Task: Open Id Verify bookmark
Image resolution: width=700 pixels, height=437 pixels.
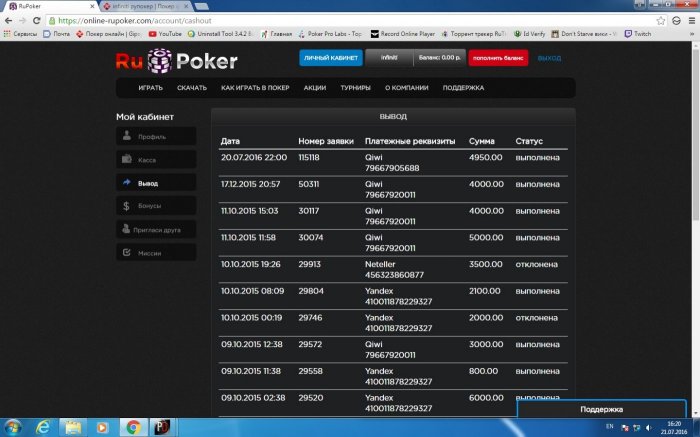Action: 529,33
